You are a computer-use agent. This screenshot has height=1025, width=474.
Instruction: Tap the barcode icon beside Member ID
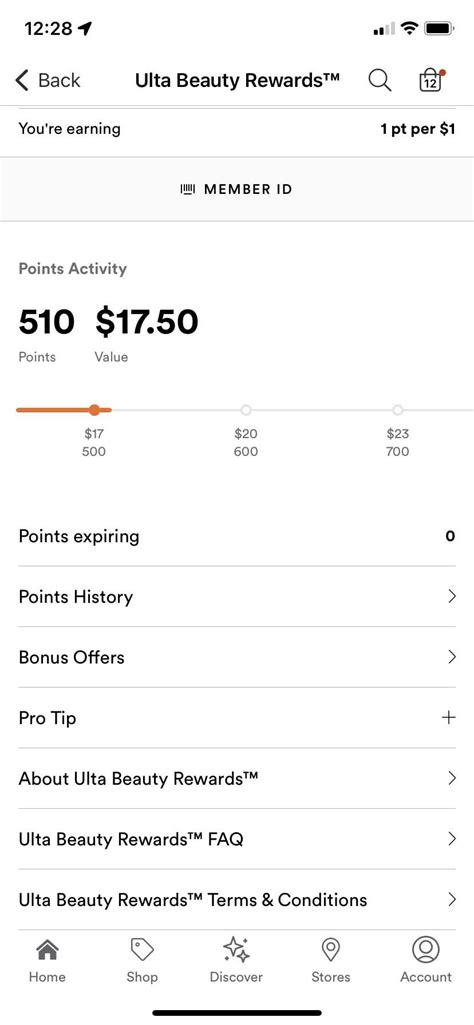click(188, 189)
